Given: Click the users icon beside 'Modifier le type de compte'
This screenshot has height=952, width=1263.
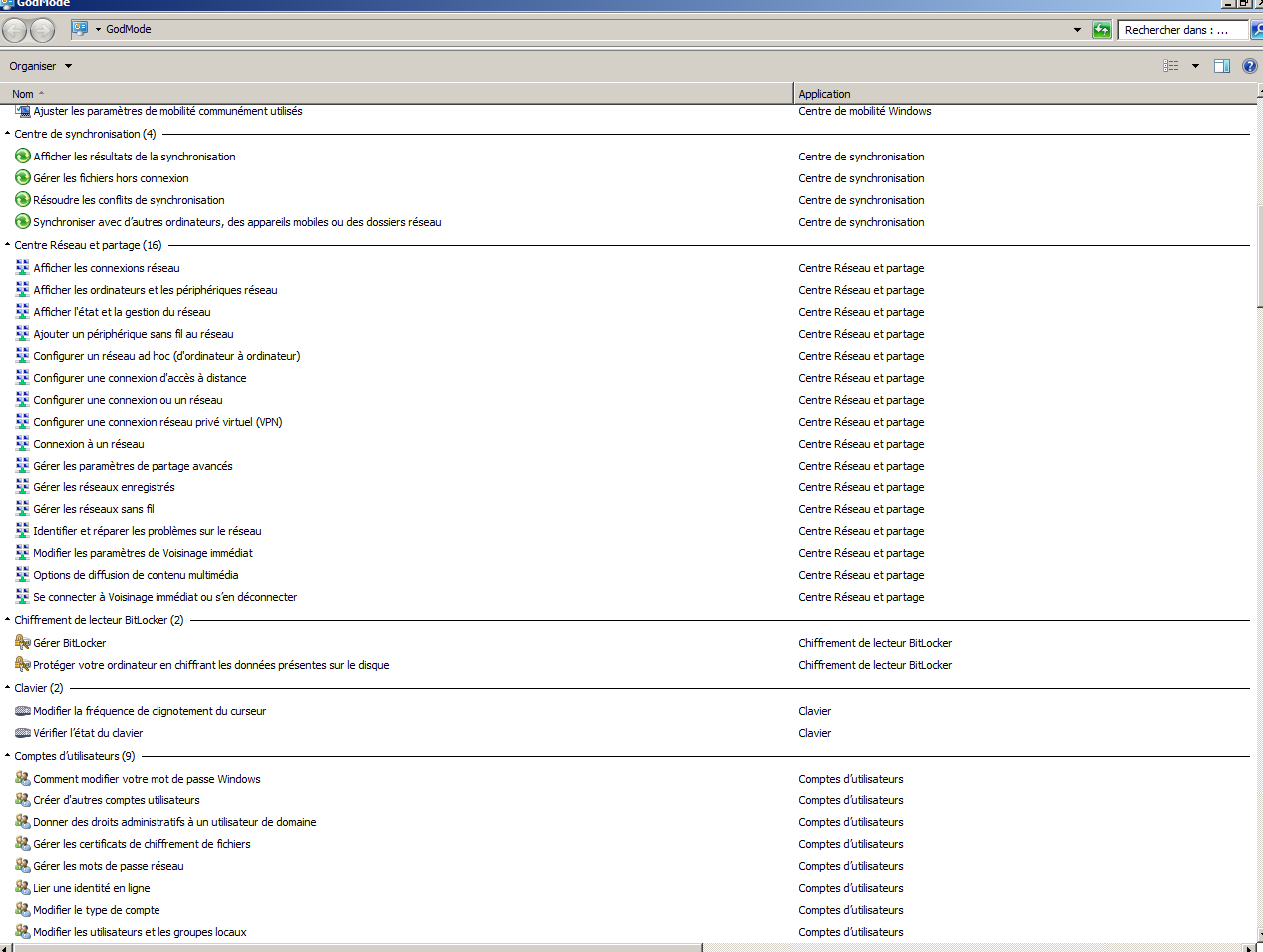Looking at the screenshot, I should coord(22,910).
